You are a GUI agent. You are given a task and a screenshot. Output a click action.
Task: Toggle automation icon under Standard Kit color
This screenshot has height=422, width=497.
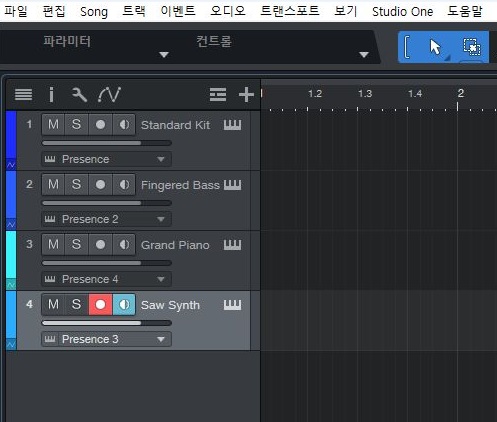click(11, 165)
